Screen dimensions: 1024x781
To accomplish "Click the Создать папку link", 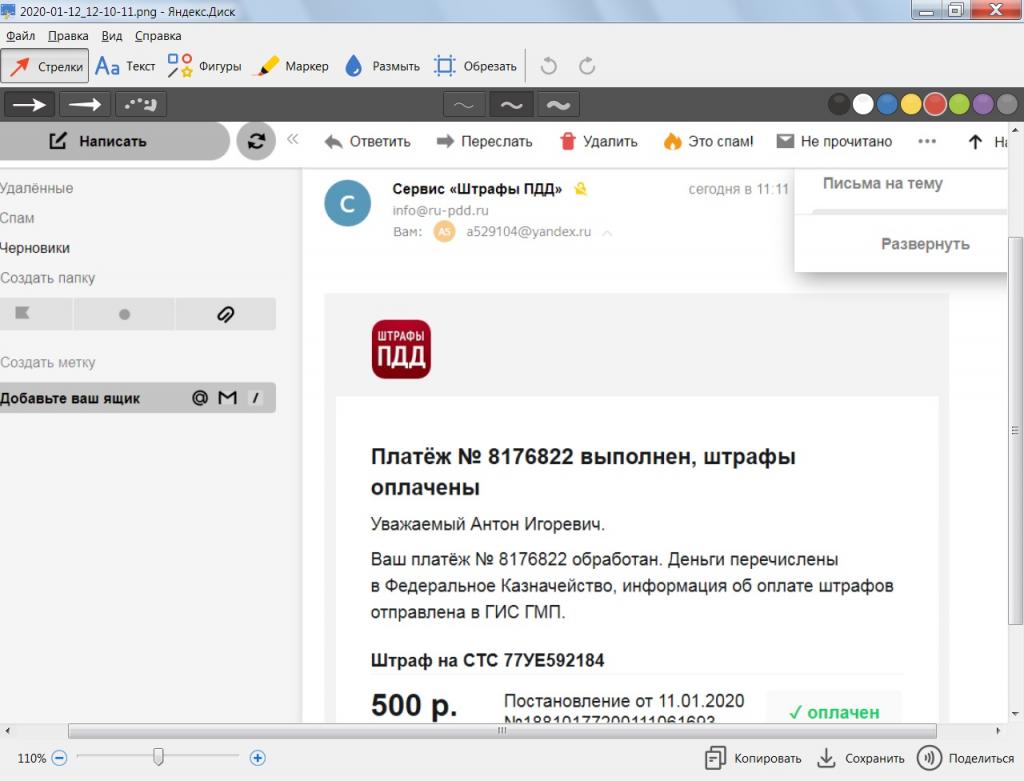I will click(48, 278).
